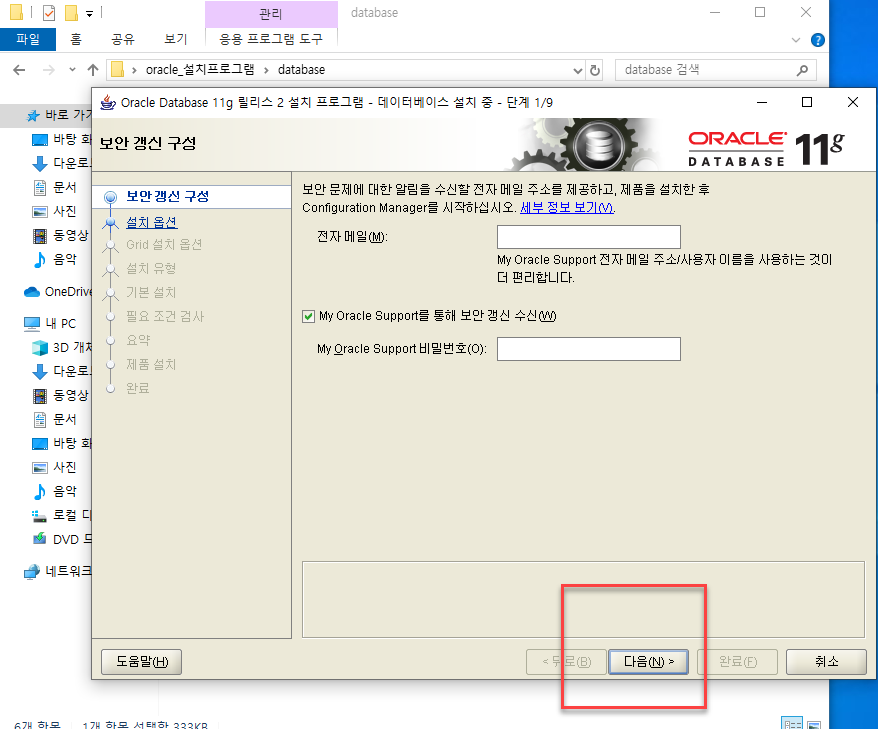The width and height of the screenshot is (878, 729).
Task: Click 다음(N) next button
Action: [648, 662]
